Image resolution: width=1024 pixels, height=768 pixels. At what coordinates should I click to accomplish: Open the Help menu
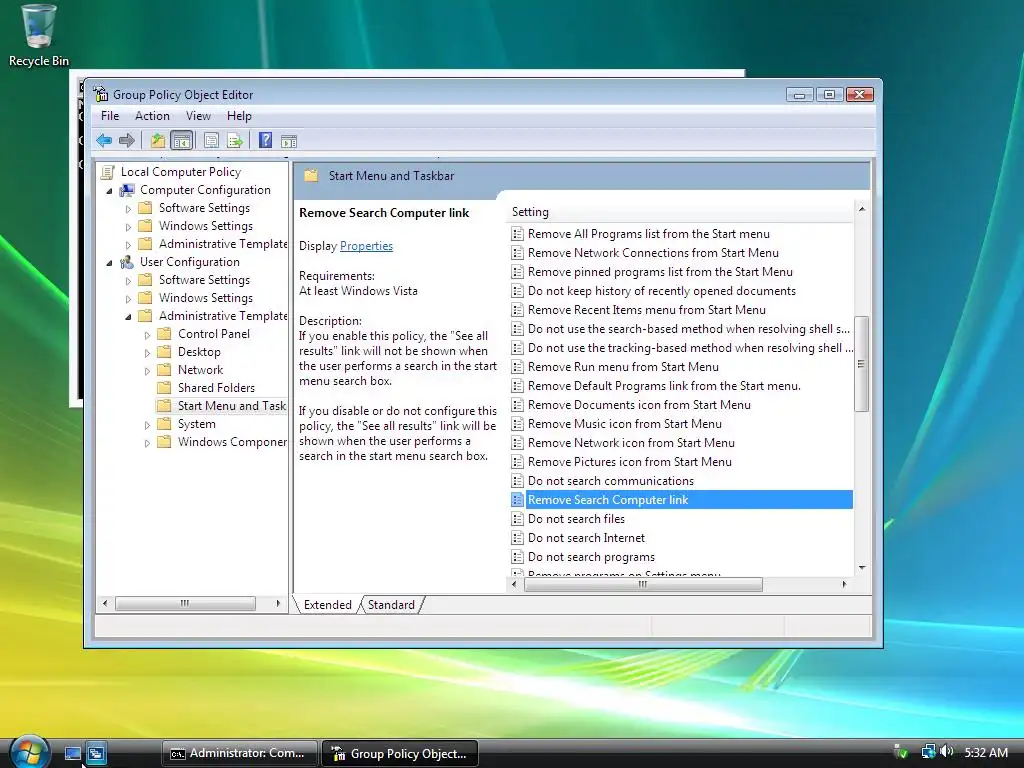pyautogui.click(x=239, y=116)
